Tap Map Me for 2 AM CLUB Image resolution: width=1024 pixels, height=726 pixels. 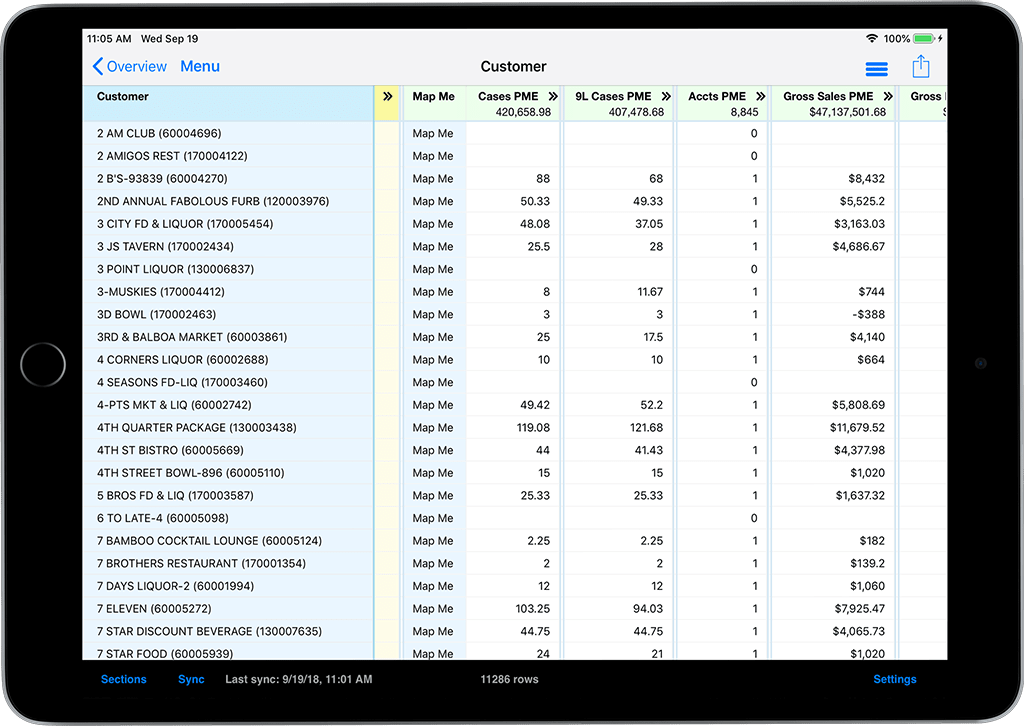click(433, 133)
